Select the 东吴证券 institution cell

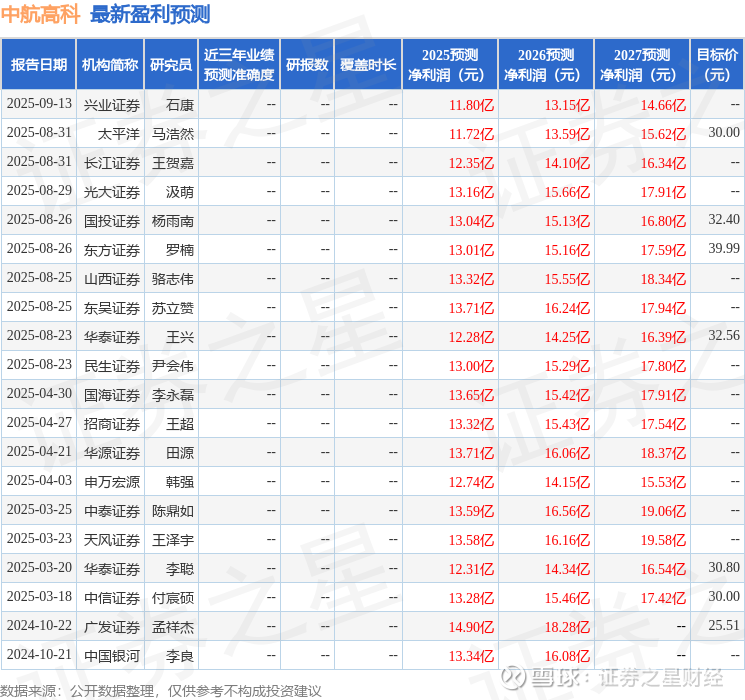(112, 308)
